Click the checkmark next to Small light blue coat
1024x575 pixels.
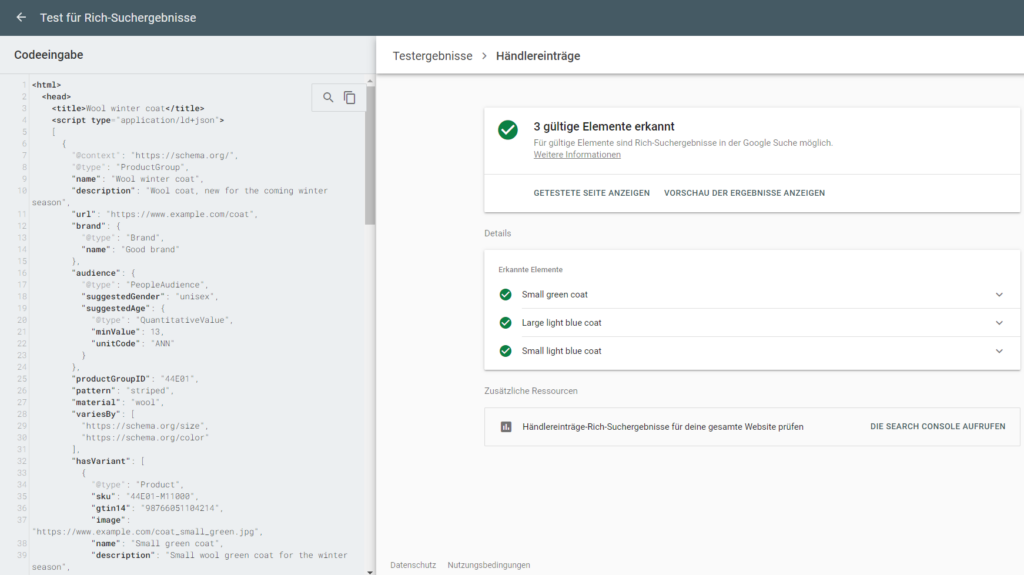click(x=505, y=351)
